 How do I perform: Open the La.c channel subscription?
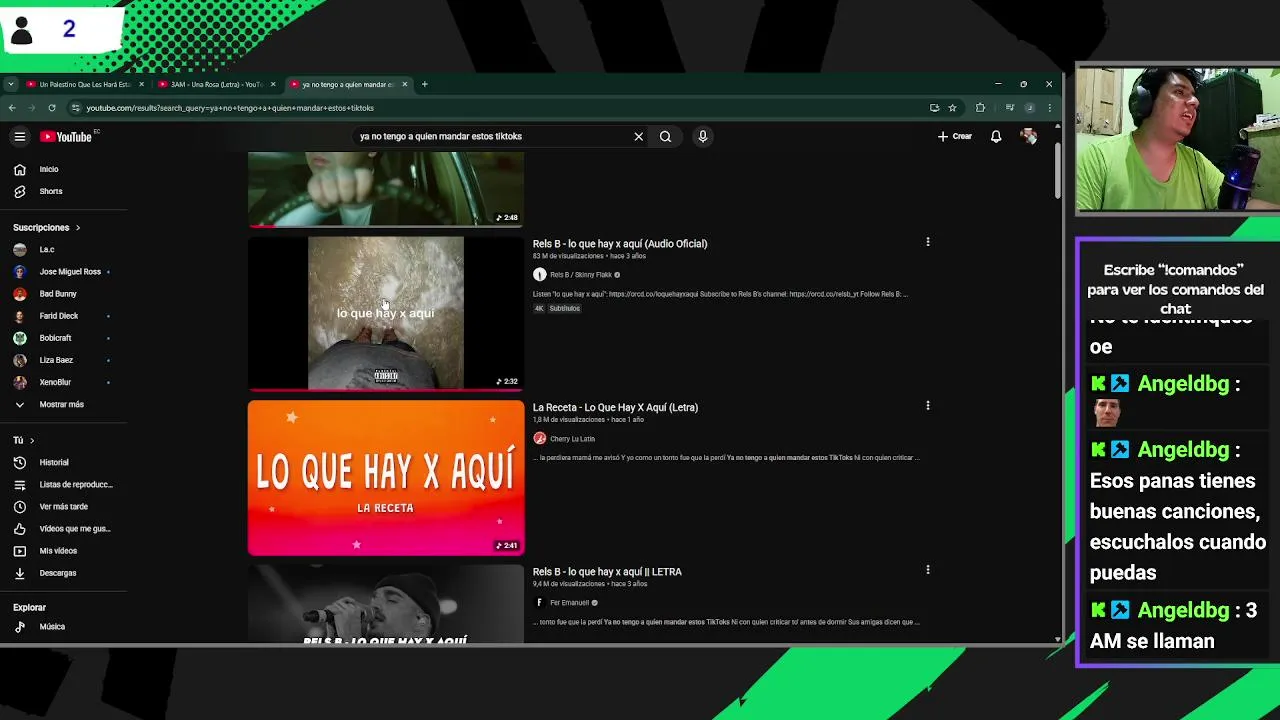click(x=47, y=250)
